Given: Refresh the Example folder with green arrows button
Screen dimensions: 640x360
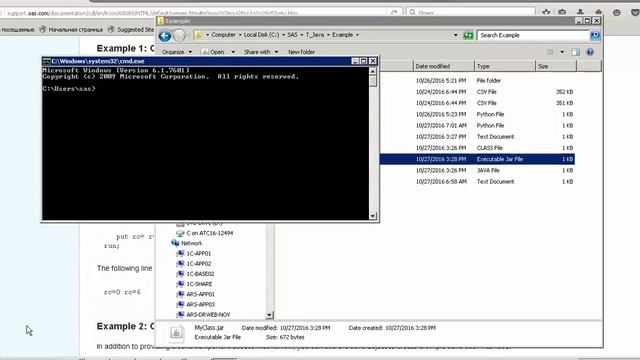Looking at the screenshot, I should (468, 36).
